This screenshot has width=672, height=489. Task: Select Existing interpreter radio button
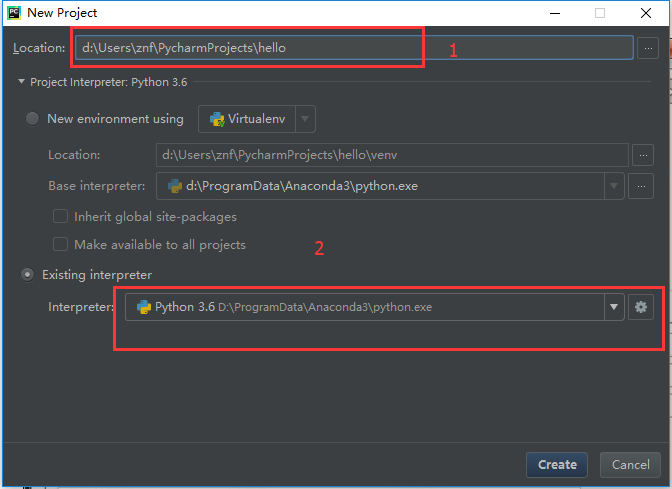[x=27, y=275]
